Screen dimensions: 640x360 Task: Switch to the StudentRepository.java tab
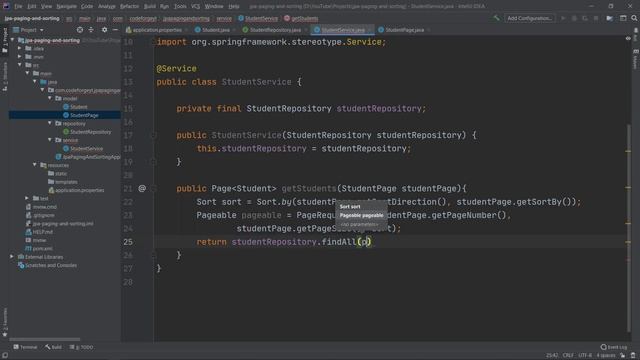click(x=273, y=30)
